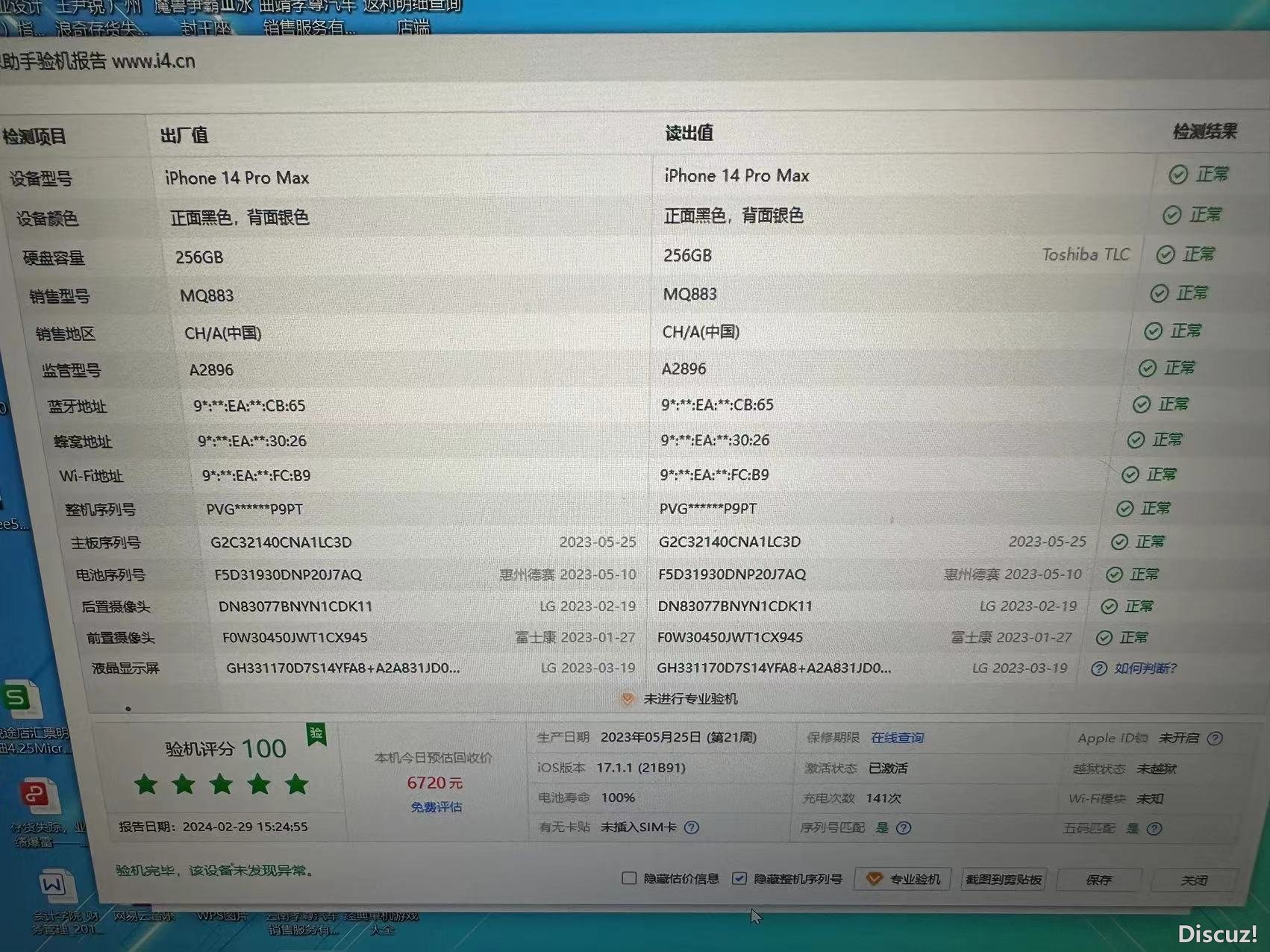This screenshot has width=1270, height=952.
Task: Click the 电池寿命 100% value
Action: [x=618, y=798]
